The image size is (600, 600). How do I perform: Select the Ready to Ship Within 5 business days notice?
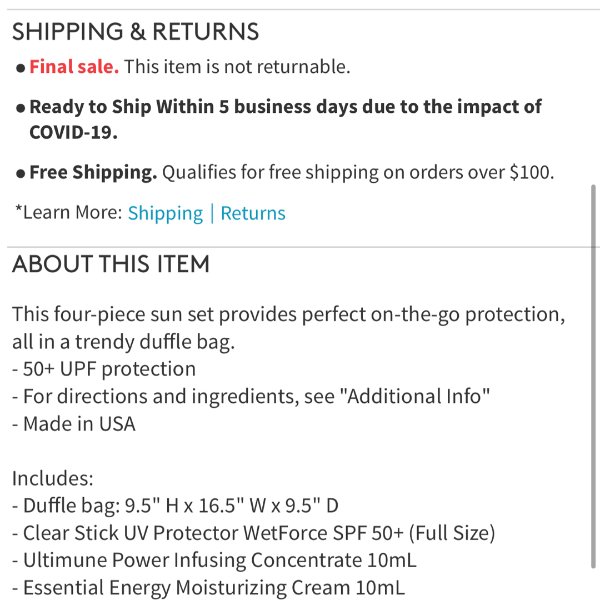[x=285, y=119]
